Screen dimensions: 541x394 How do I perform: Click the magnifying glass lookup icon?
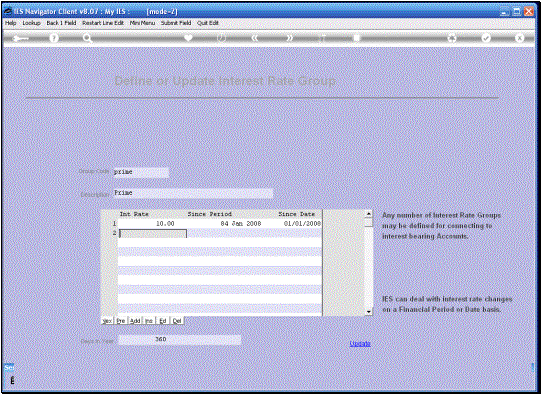87,38
